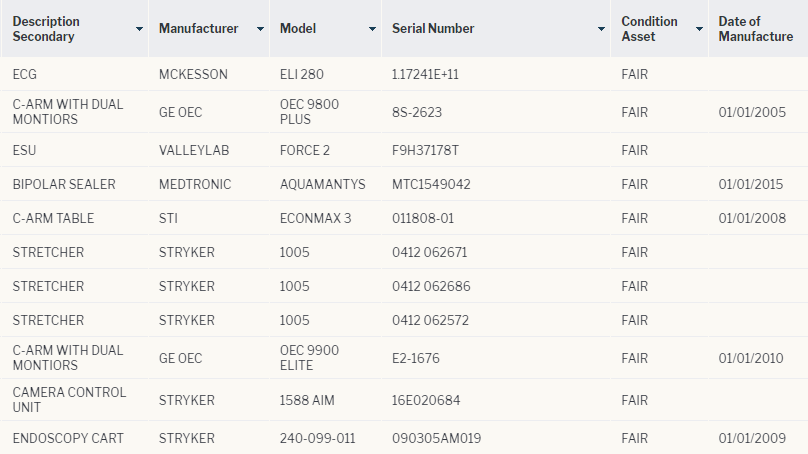Select the VALLEYLAB manufacturer cell
The height and width of the screenshot is (454, 808).
click(194, 150)
